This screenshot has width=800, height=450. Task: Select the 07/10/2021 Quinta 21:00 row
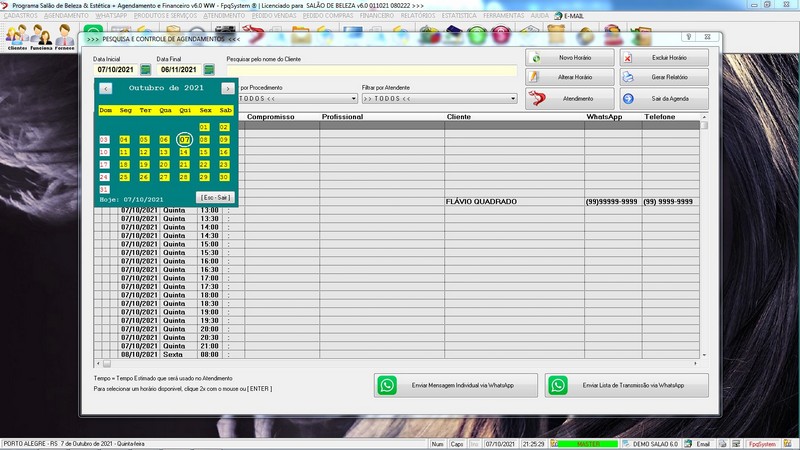(397, 346)
